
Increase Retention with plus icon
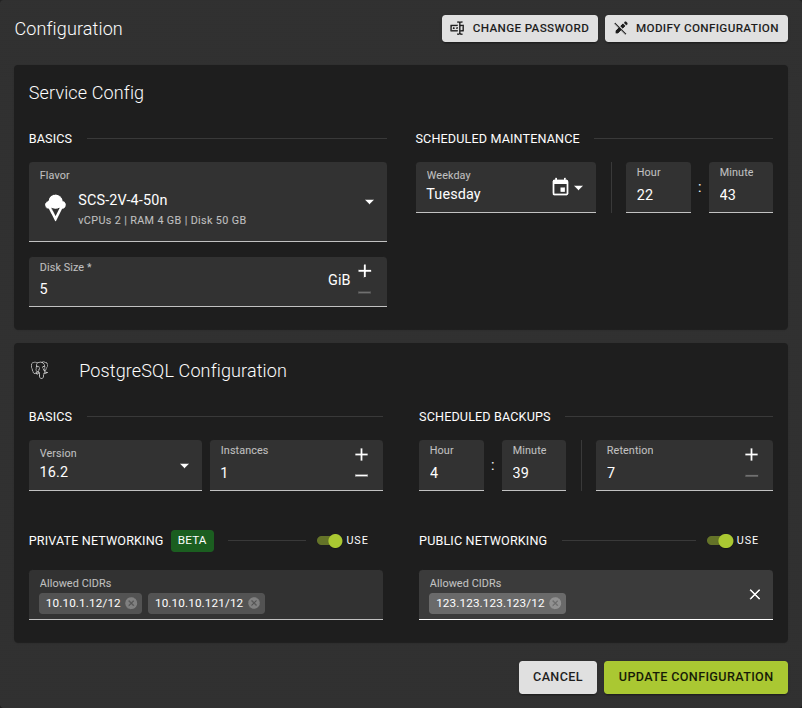click(751, 454)
